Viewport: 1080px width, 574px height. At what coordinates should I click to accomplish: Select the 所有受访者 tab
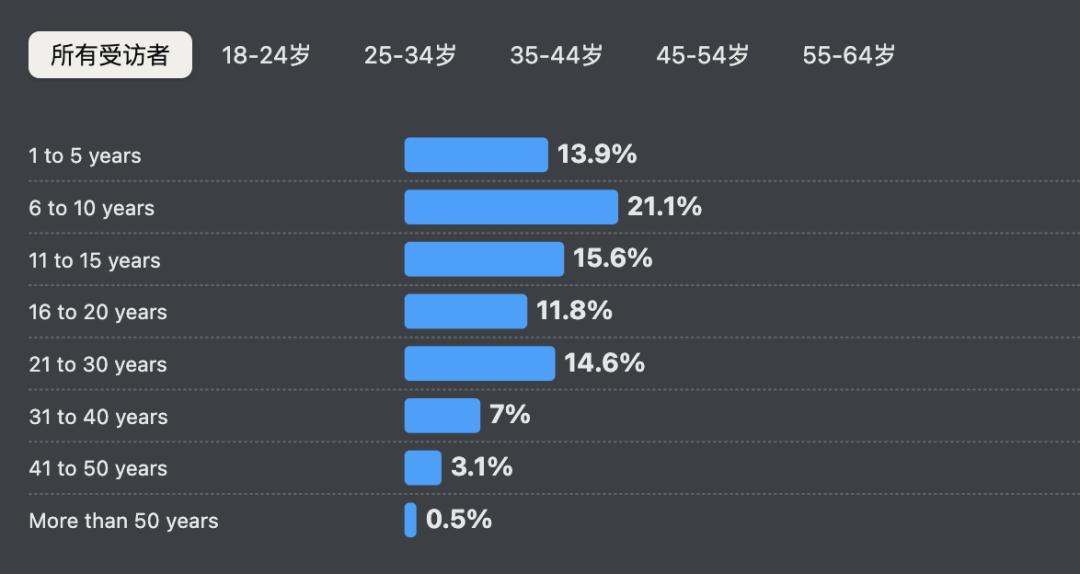pyautogui.click(x=110, y=55)
